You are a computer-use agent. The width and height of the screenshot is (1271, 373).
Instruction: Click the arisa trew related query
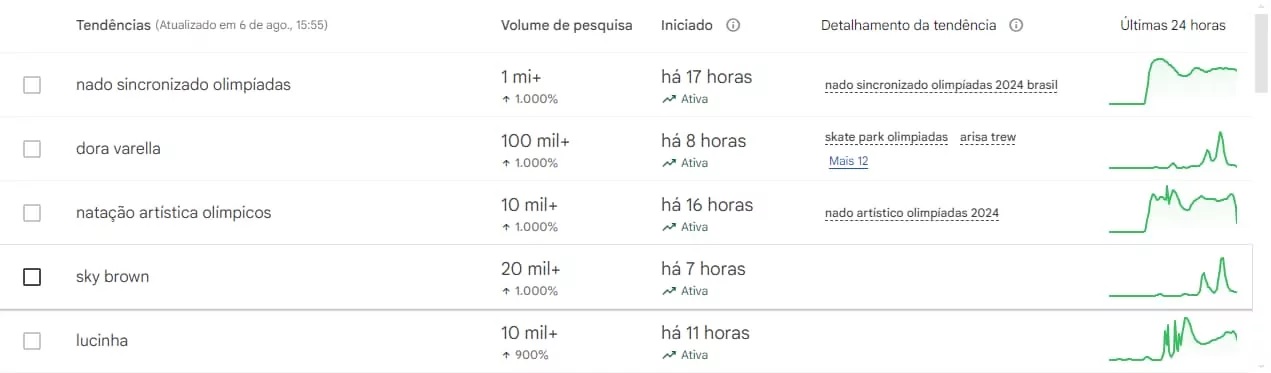(988, 137)
